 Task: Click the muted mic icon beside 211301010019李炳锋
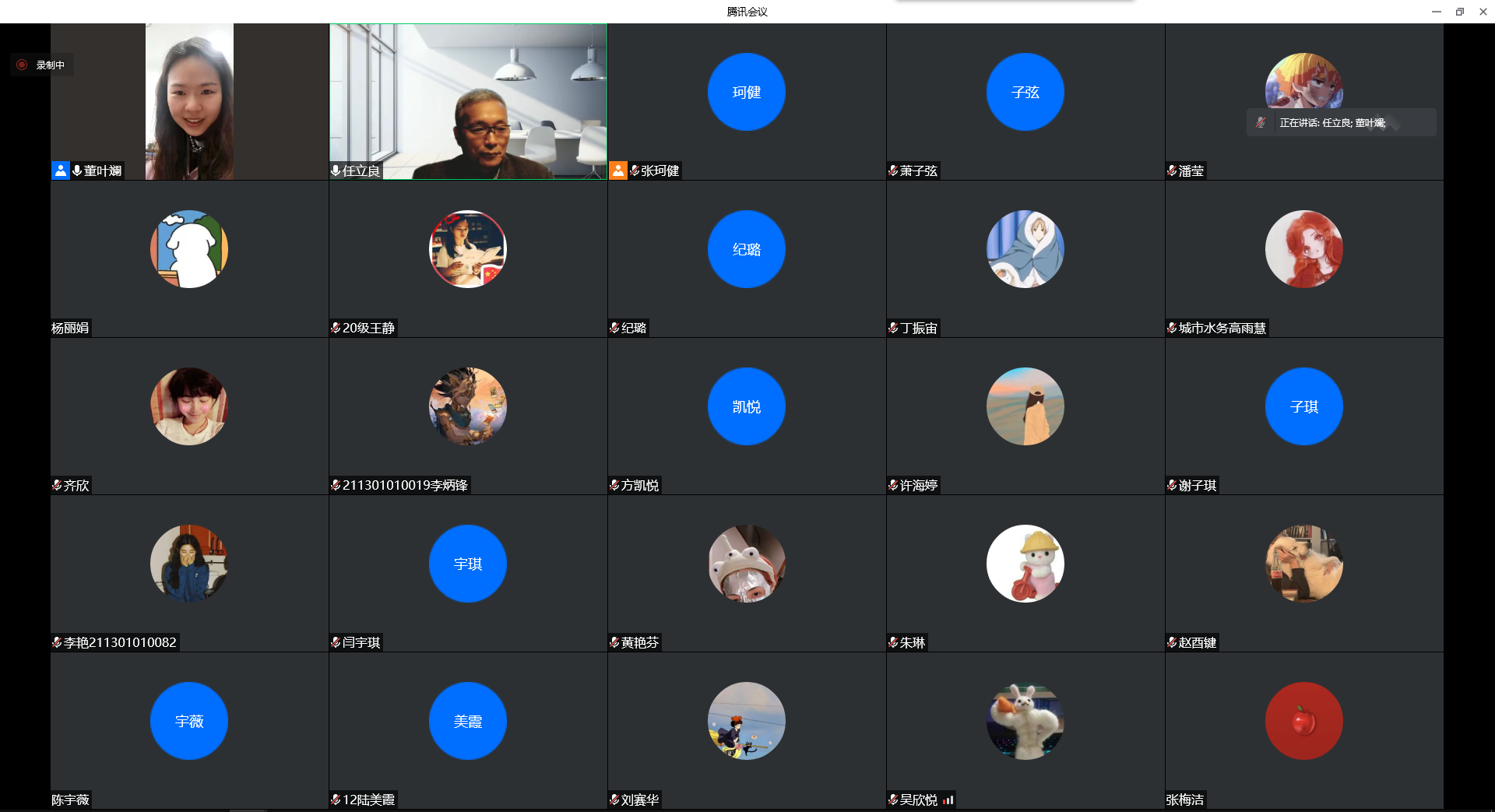336,485
